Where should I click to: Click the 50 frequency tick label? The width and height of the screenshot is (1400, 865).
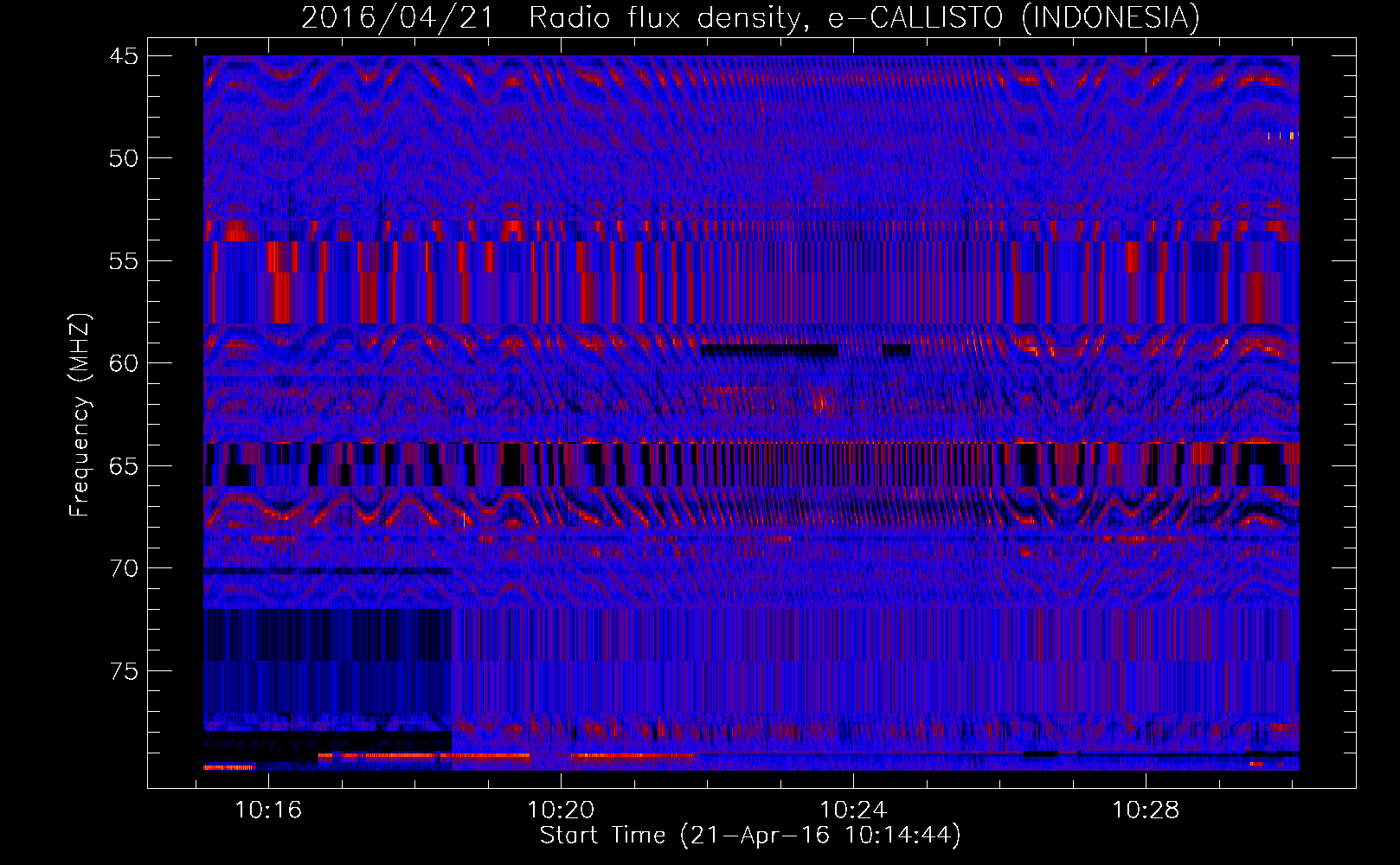pyautogui.click(x=123, y=158)
